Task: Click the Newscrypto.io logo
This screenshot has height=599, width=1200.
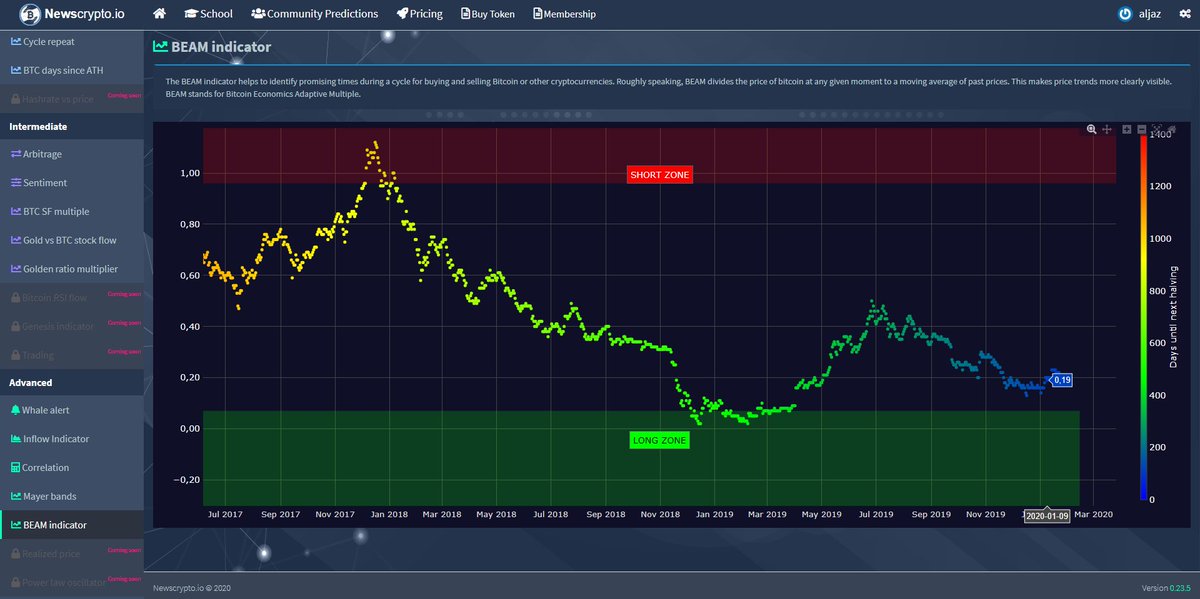Action: [72, 14]
